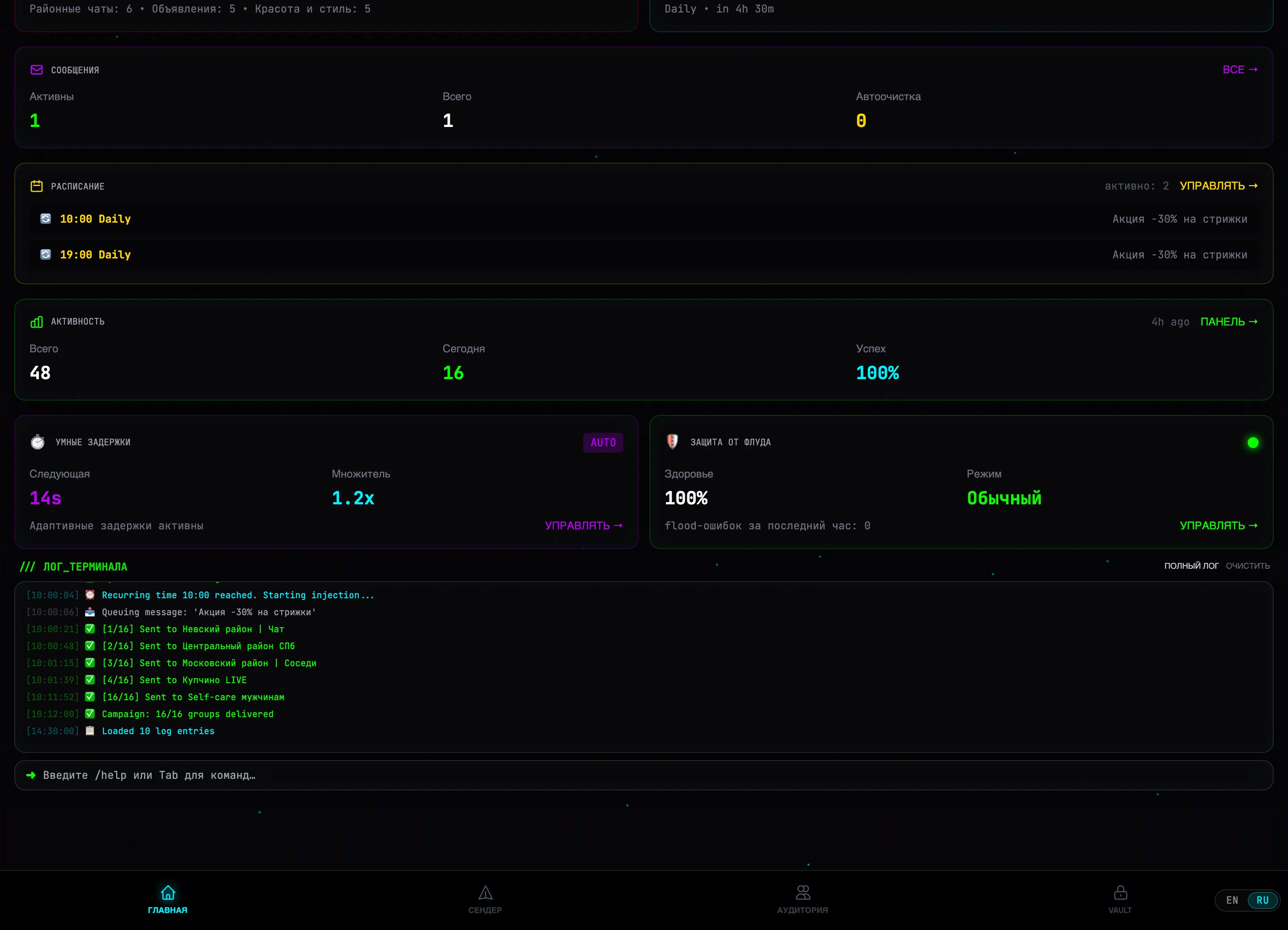Open the Vault tab
The width and height of the screenshot is (1288, 930).
click(x=1120, y=899)
